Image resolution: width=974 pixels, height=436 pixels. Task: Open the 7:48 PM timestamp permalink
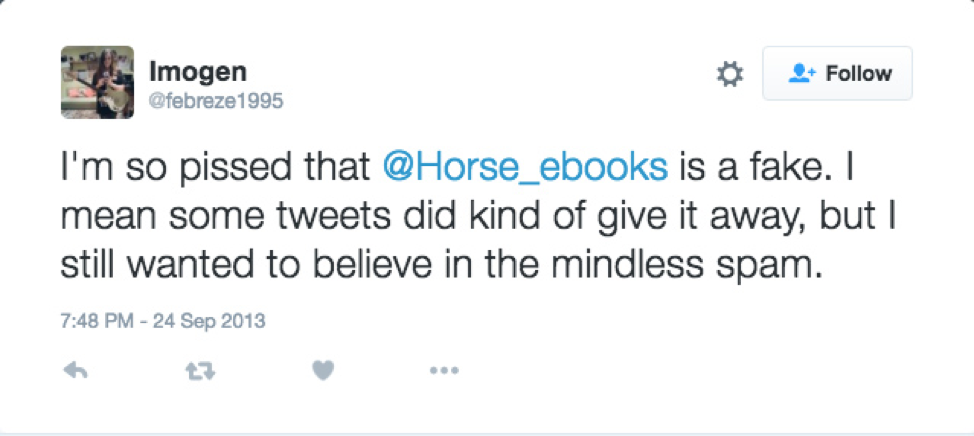point(97,321)
